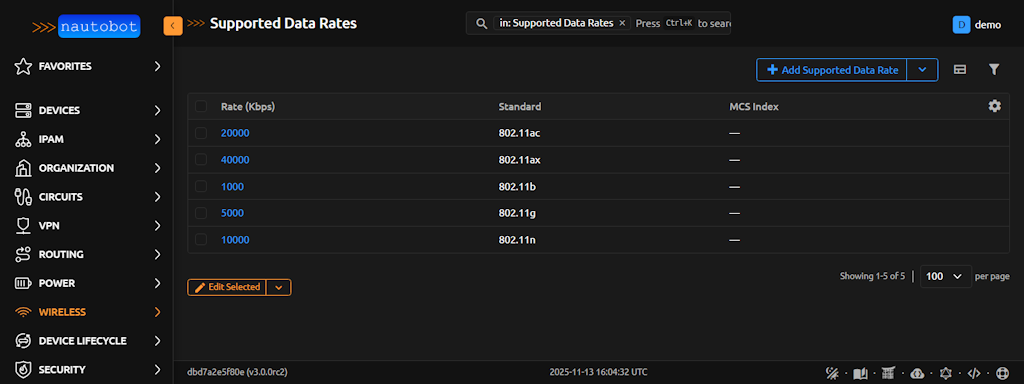Toggle light/dark theme icon in footer

832,373
